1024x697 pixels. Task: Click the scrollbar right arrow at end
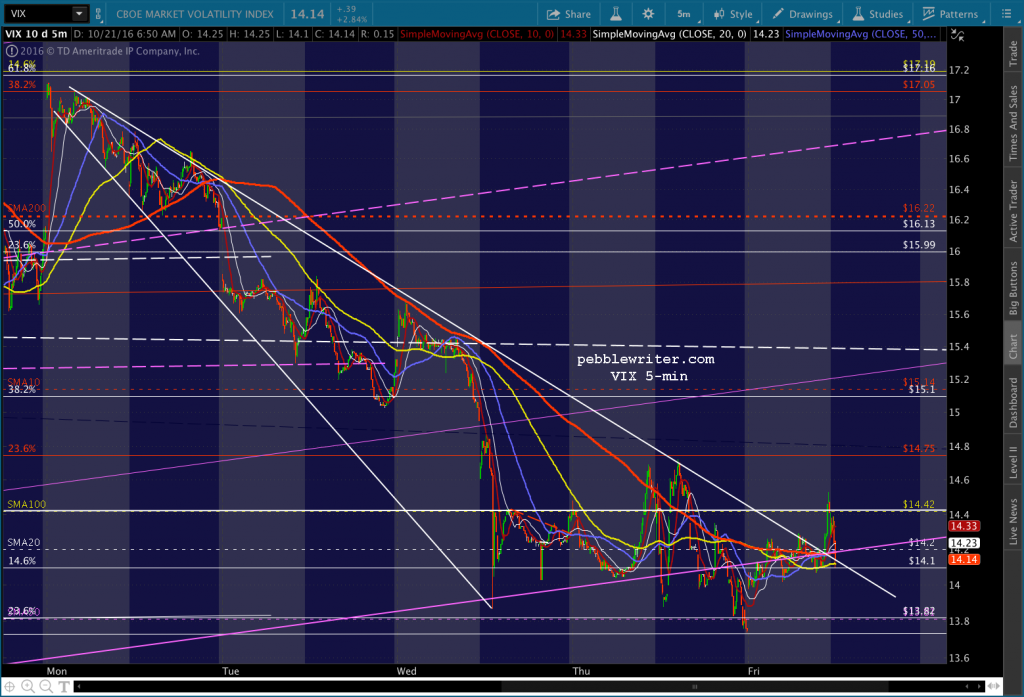(x=980, y=687)
